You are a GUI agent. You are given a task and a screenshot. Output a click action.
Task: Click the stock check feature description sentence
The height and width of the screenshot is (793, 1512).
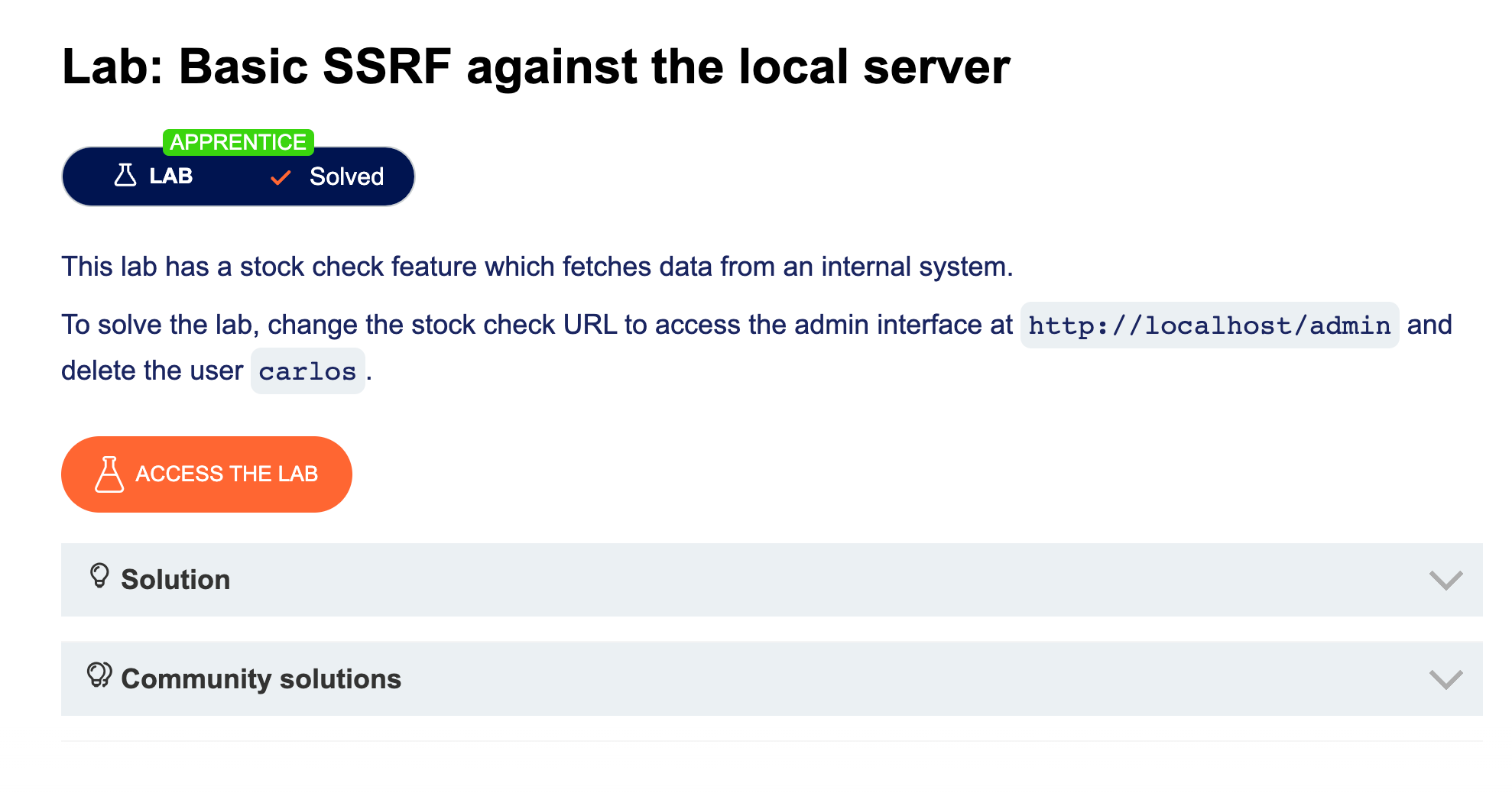click(537, 267)
